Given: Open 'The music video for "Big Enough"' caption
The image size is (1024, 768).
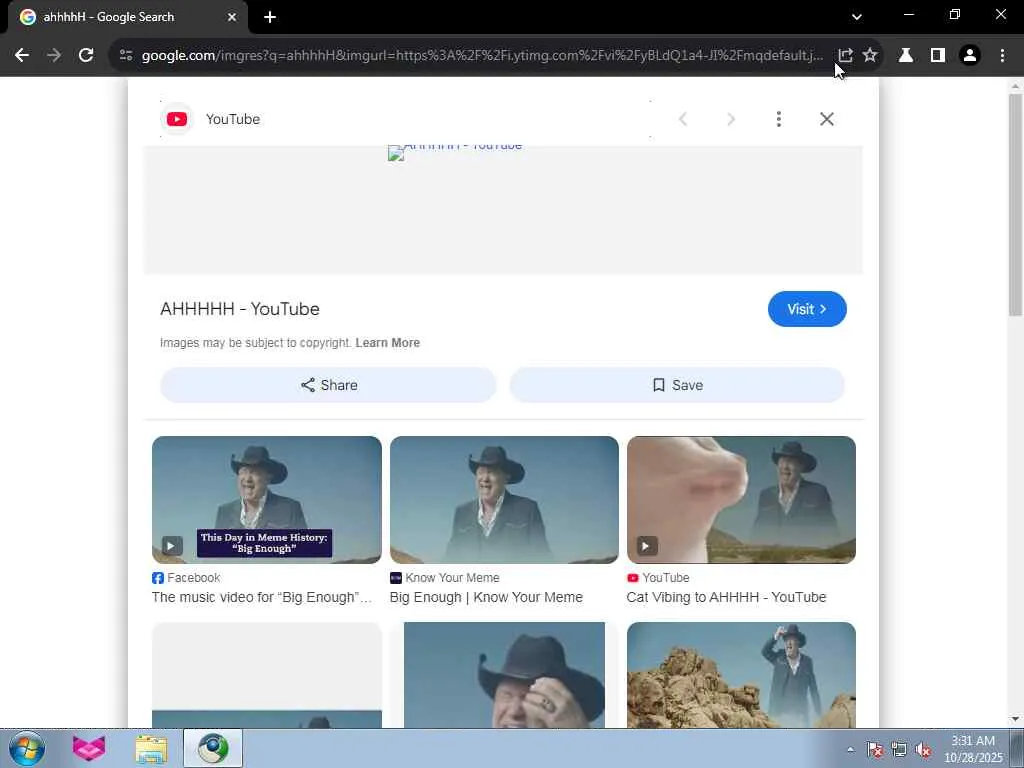Looking at the screenshot, I should 261,597.
